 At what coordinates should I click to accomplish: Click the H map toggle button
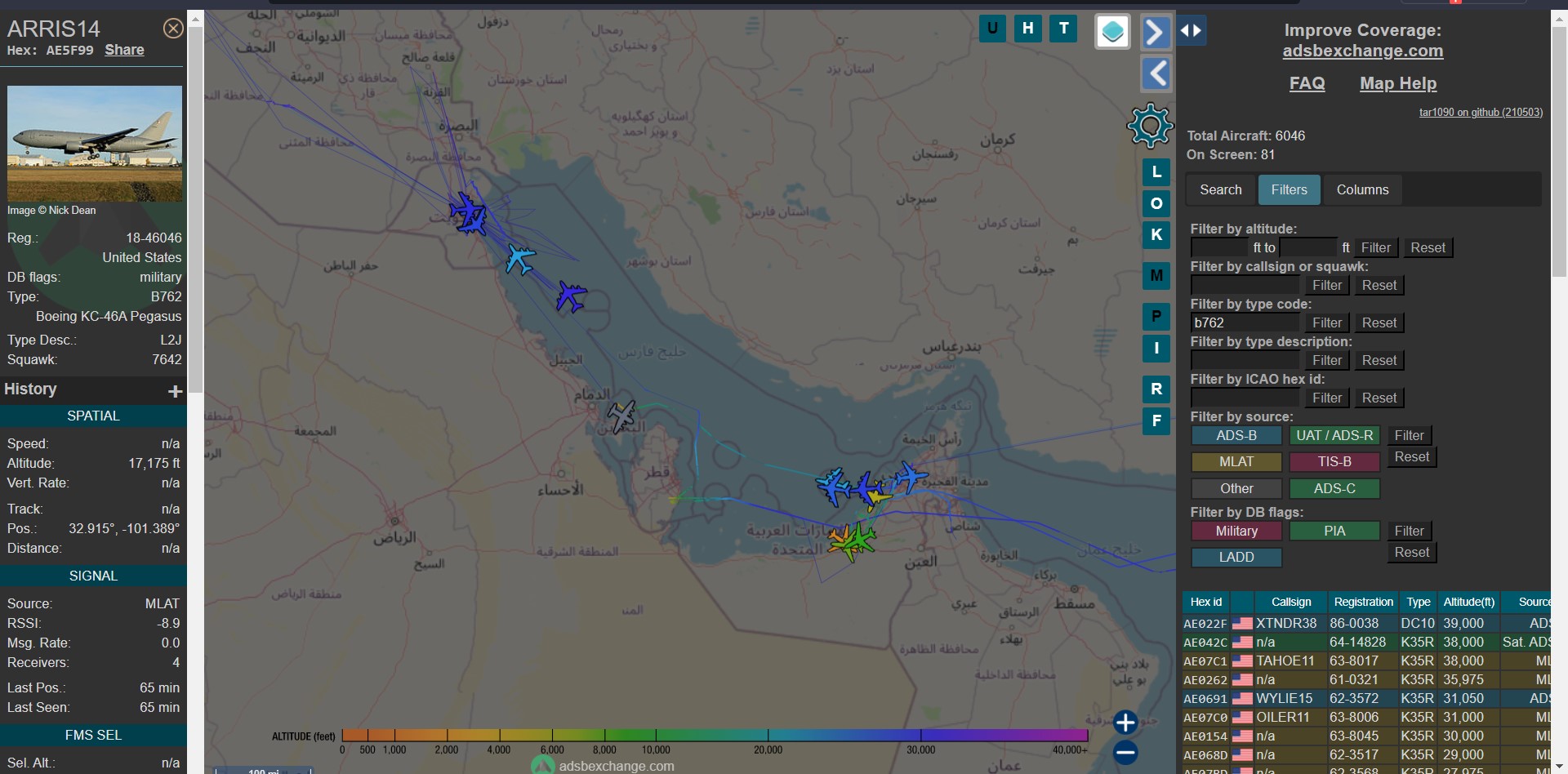pos(1028,29)
